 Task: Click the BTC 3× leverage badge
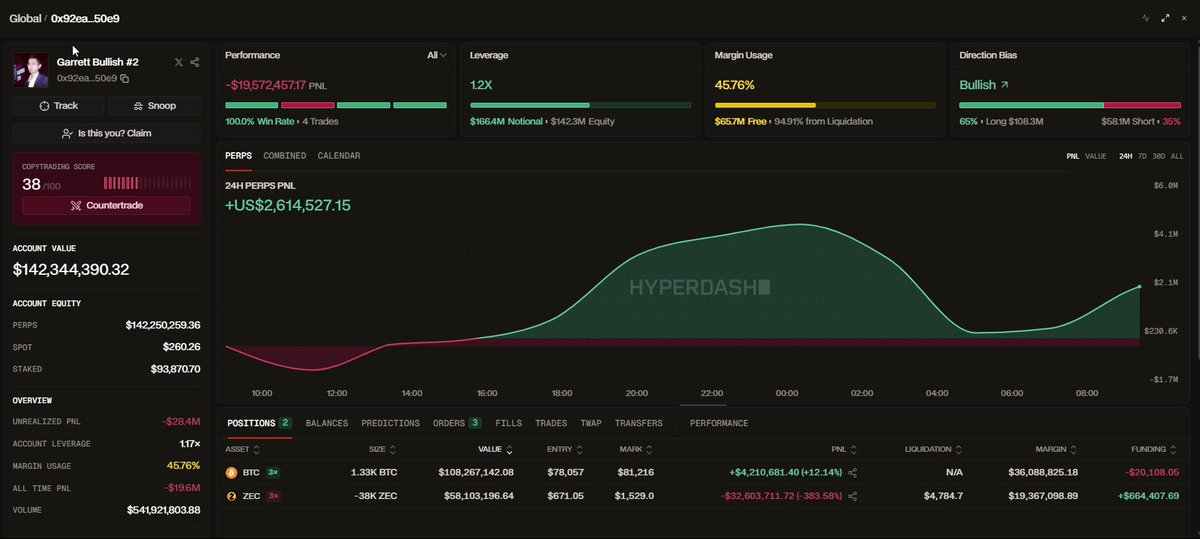(273, 472)
